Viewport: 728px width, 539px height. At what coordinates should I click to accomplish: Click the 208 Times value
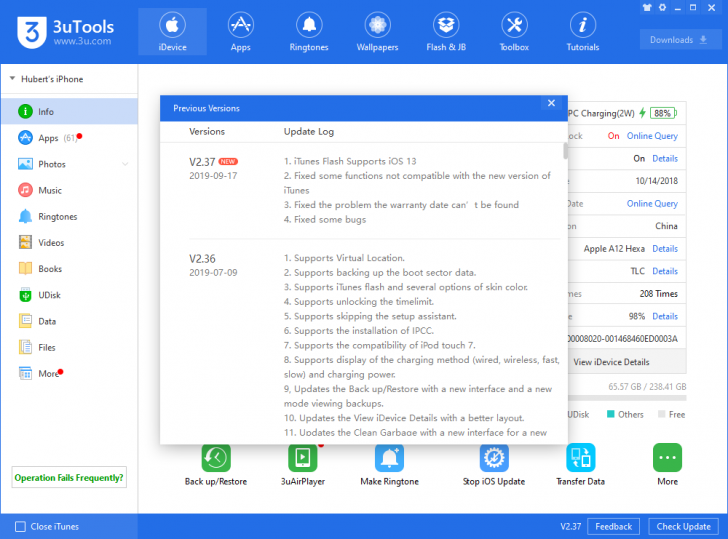pyautogui.click(x=658, y=293)
